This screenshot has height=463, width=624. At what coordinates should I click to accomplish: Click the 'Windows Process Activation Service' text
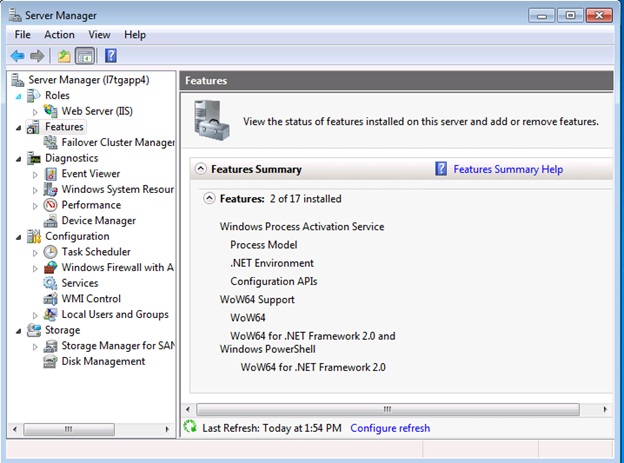[302, 227]
